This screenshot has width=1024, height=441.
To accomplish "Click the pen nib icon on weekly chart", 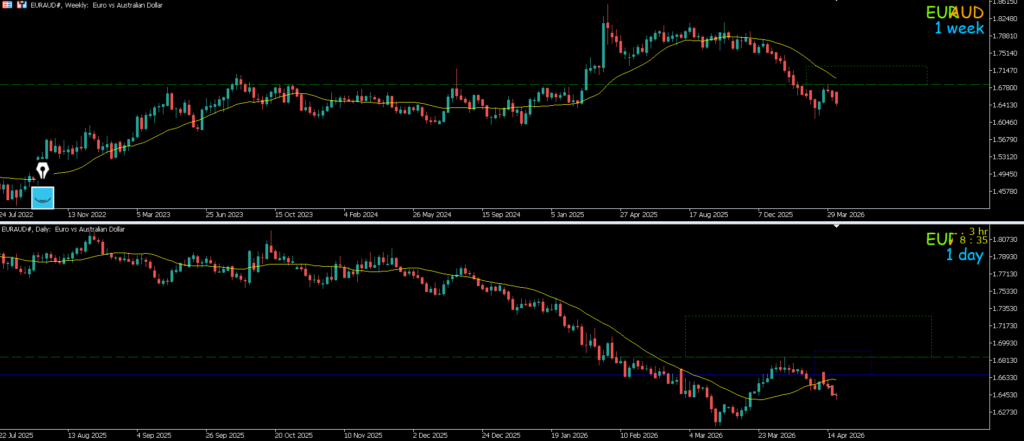I will tap(42, 172).
